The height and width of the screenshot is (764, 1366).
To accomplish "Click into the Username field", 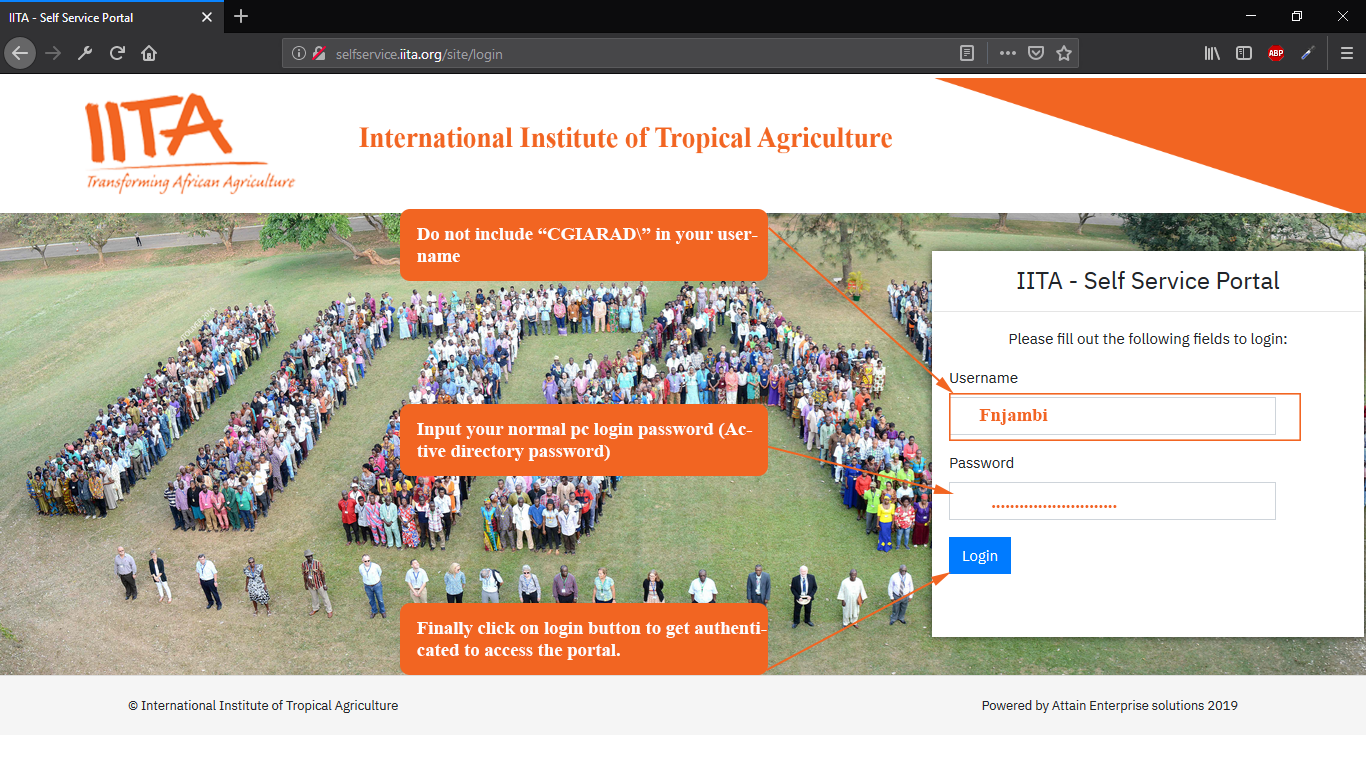I will (1112, 416).
